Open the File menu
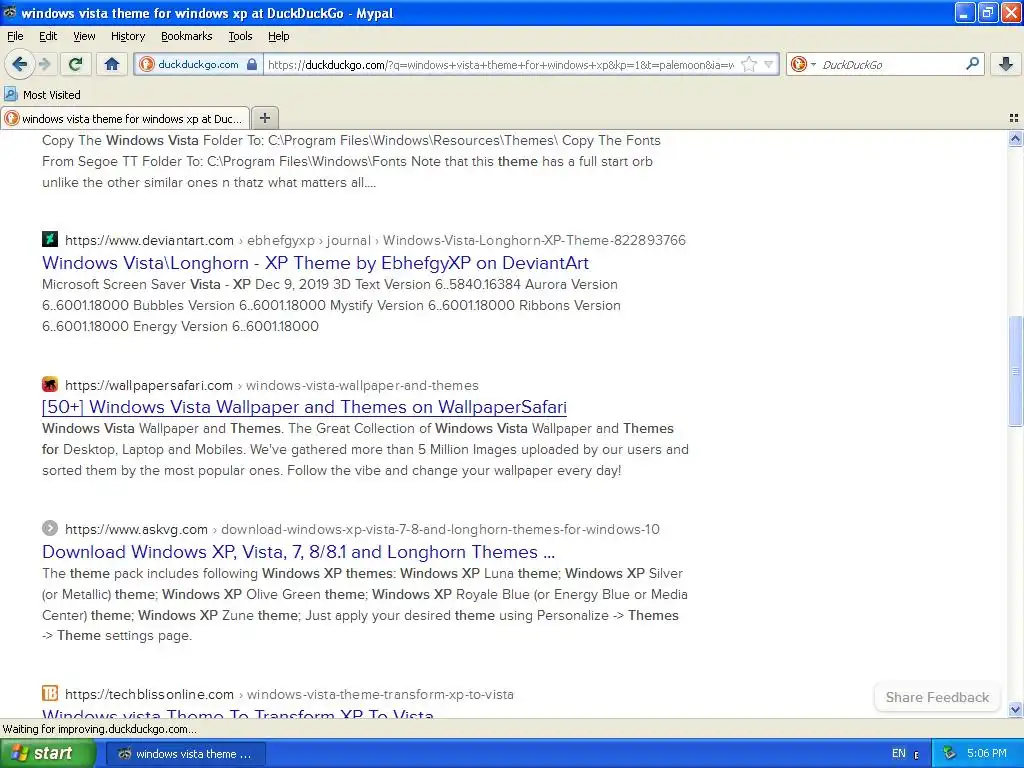This screenshot has width=1024, height=768. 15,36
